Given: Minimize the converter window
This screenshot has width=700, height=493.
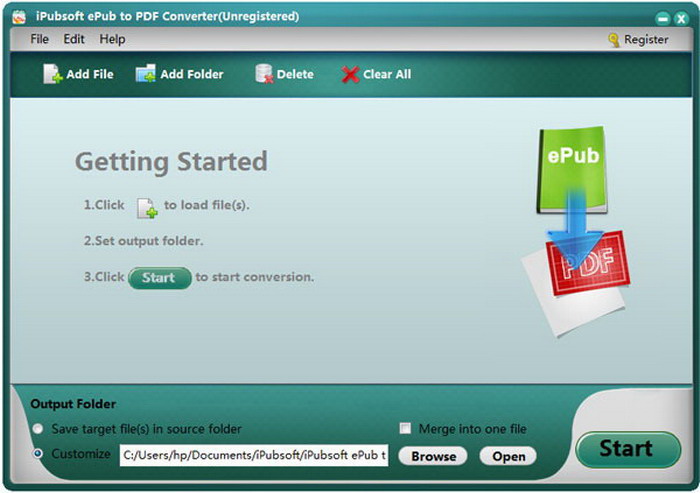Looking at the screenshot, I should tap(663, 19).
